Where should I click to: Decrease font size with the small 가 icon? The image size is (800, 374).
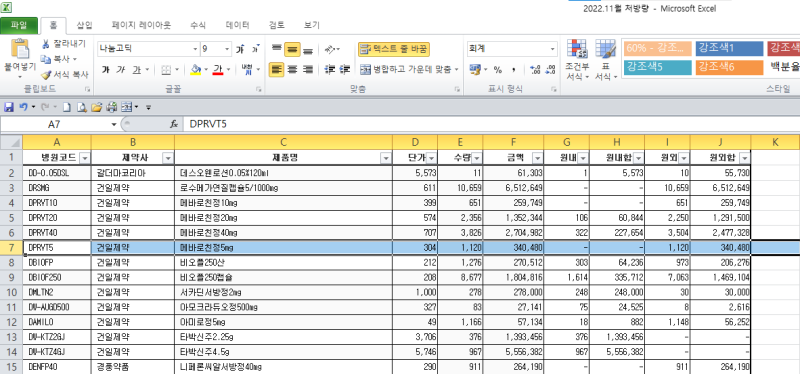255,49
